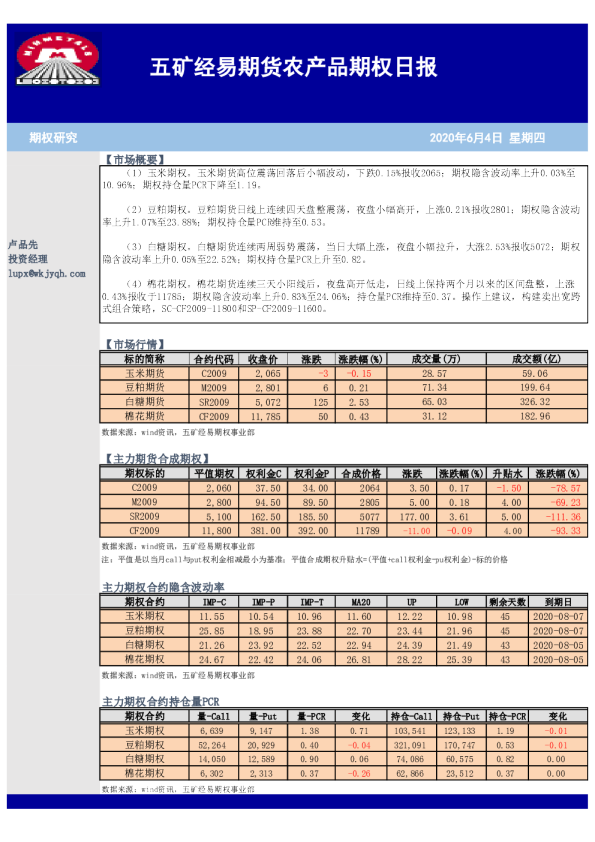The width and height of the screenshot is (595, 842).
Task: Select the author name 卢品先
Action: (23, 245)
